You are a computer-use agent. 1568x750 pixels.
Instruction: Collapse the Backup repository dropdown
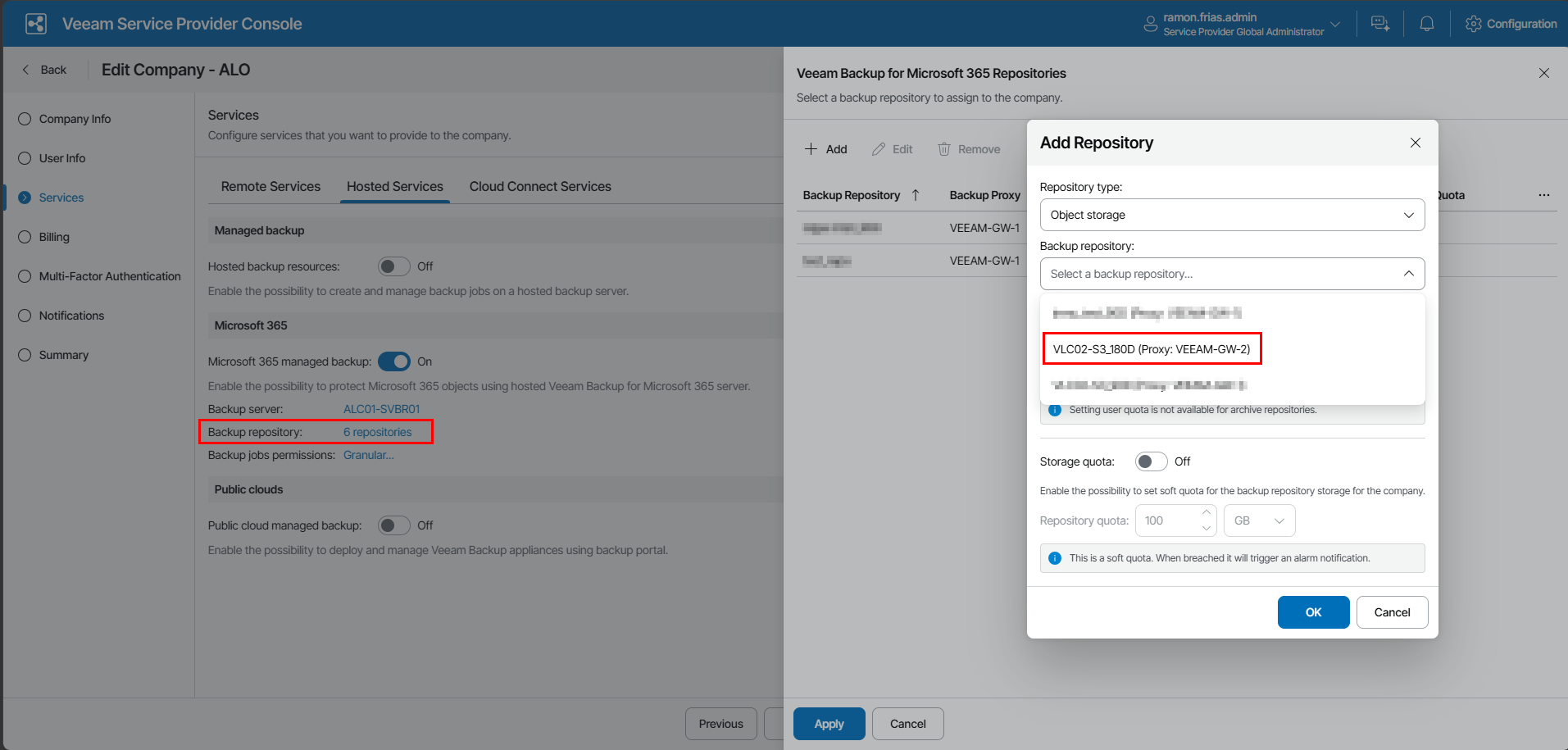click(1409, 274)
